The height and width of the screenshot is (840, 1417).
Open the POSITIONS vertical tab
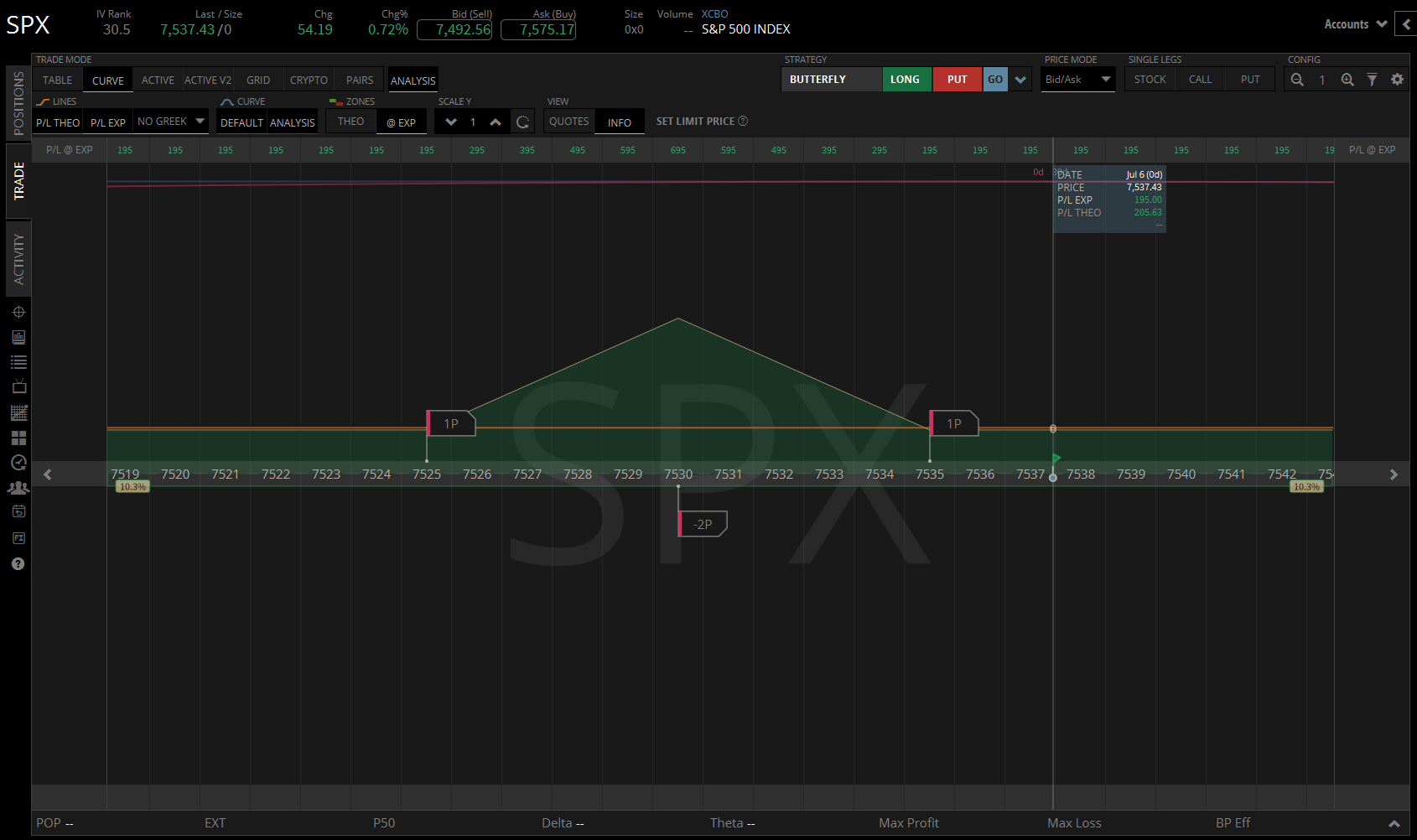18,102
